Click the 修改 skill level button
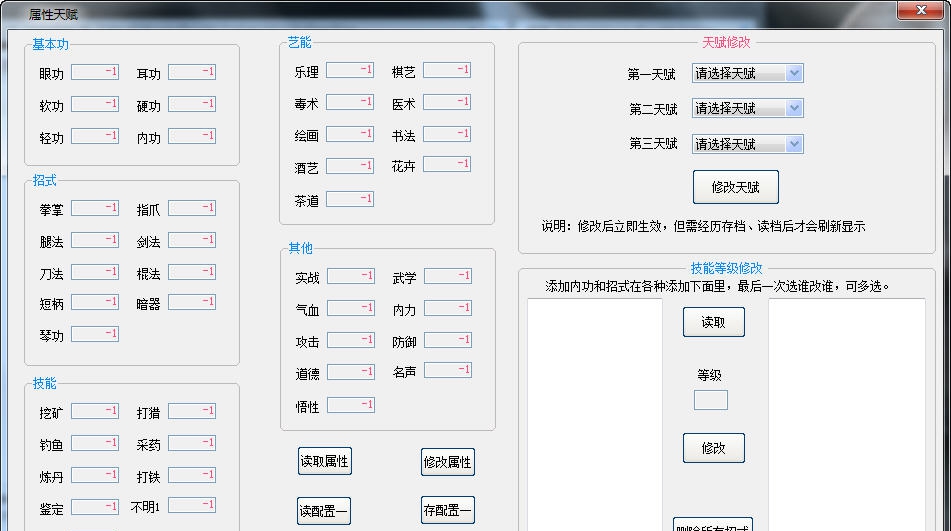This screenshot has height=531, width=951. (713, 448)
